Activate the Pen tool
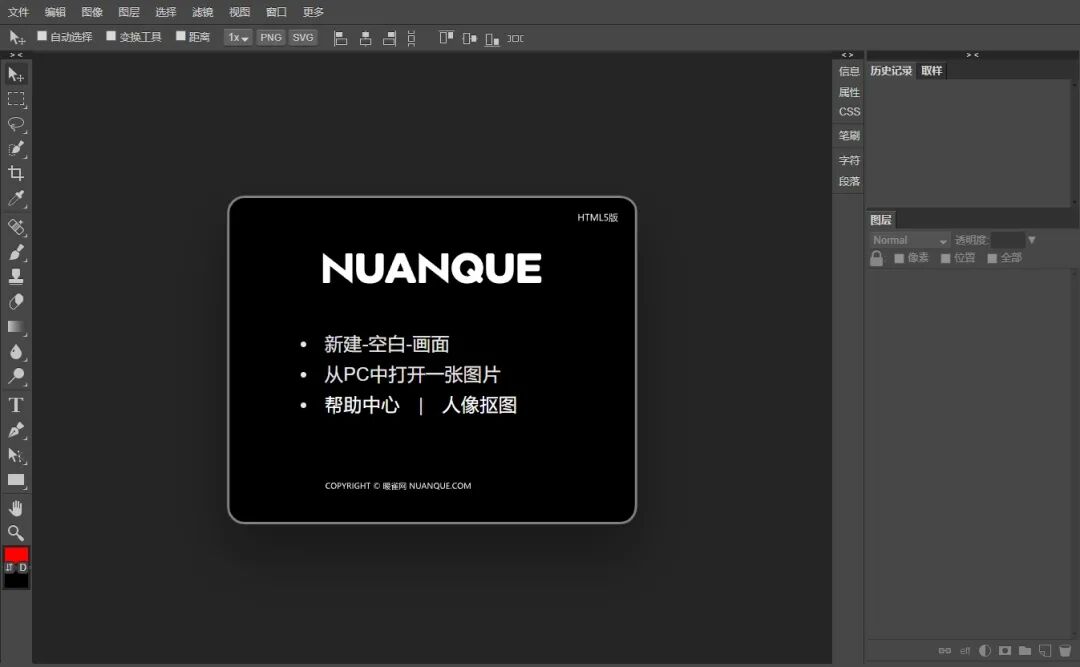The height and width of the screenshot is (667, 1080). (16, 430)
